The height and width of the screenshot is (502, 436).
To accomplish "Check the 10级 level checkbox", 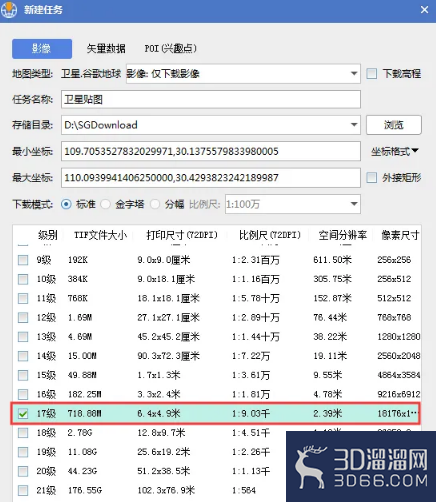I will (x=23, y=279).
